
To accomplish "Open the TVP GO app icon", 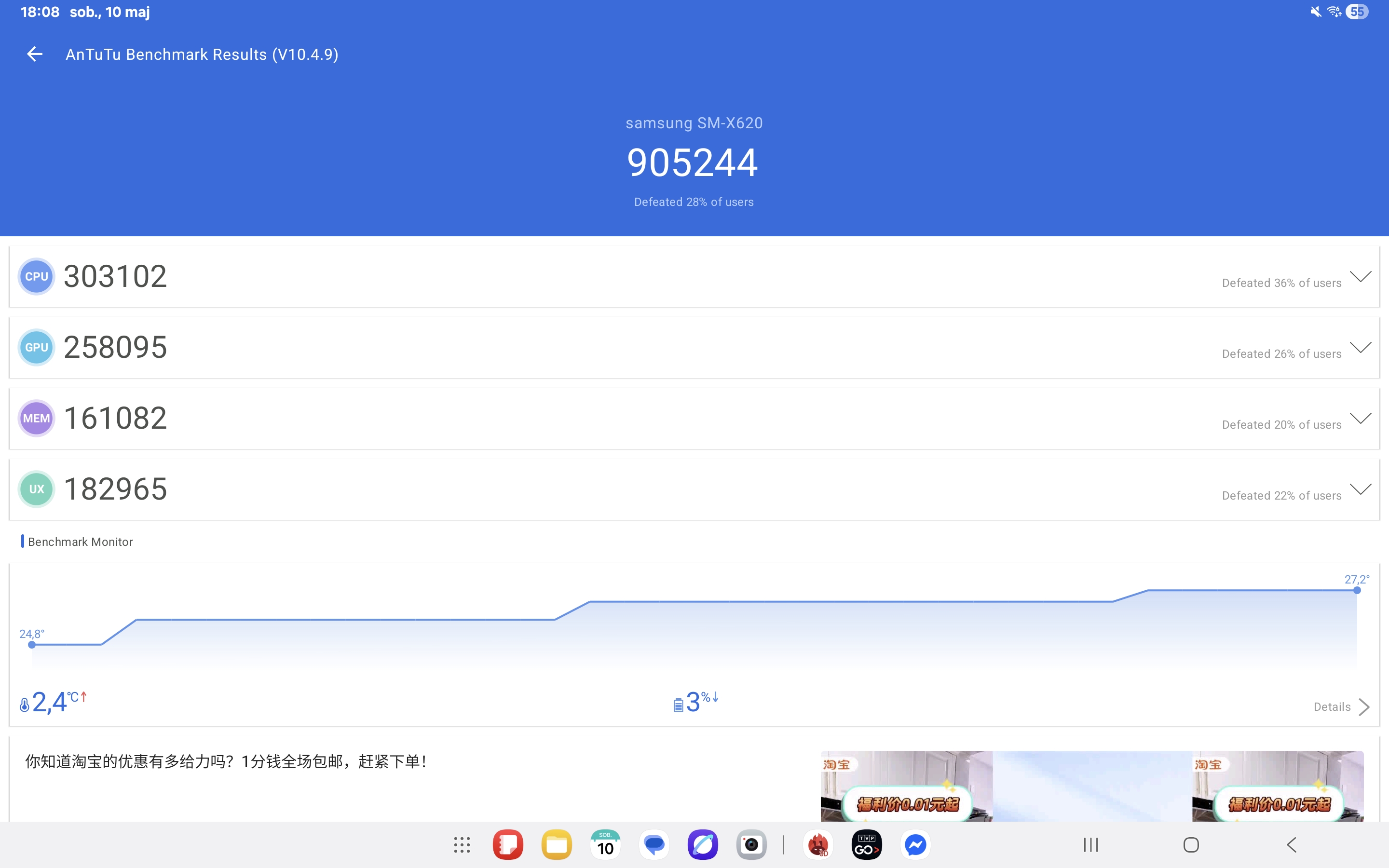I will click(x=867, y=844).
